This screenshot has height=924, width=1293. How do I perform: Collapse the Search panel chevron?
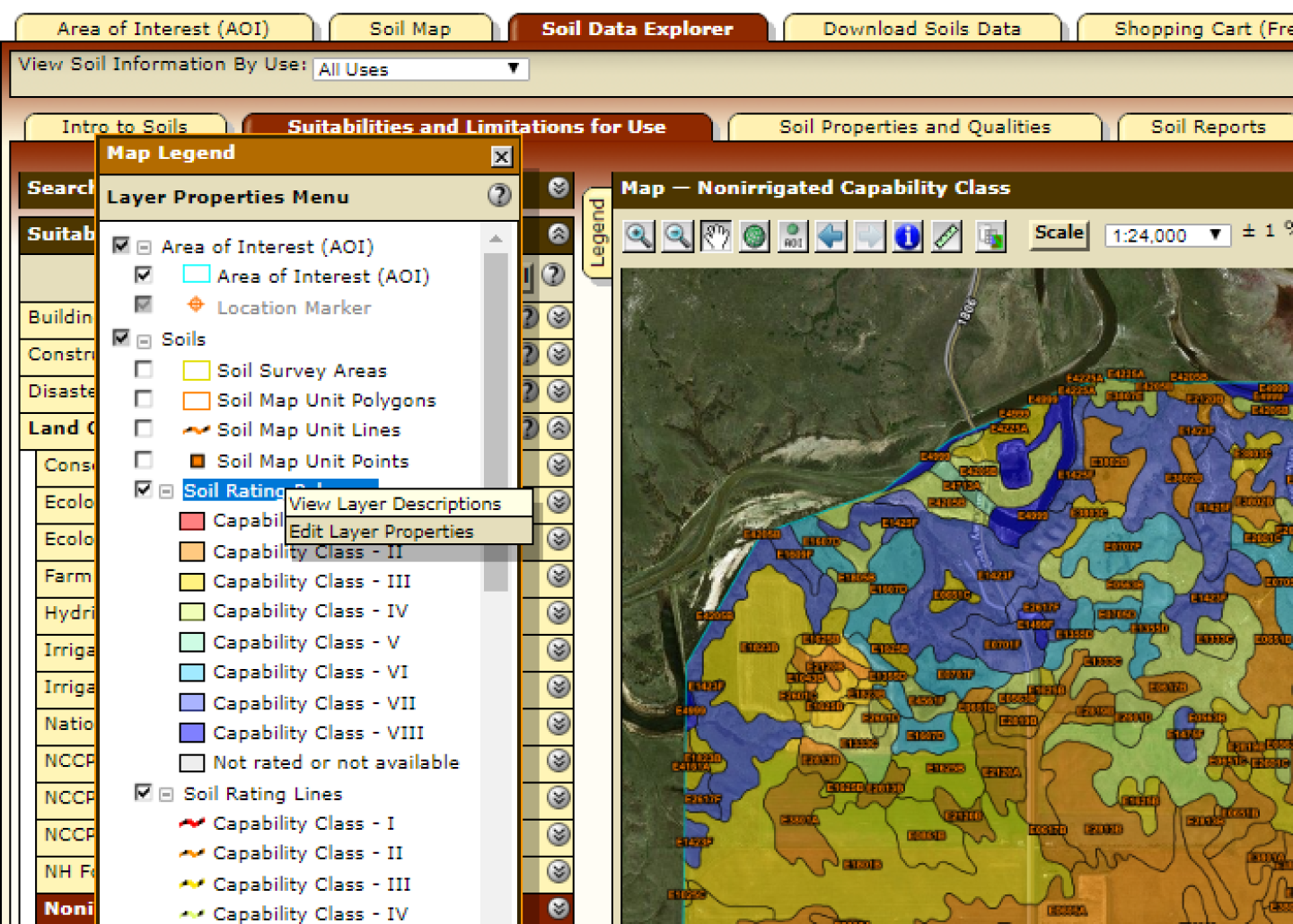[x=559, y=187]
